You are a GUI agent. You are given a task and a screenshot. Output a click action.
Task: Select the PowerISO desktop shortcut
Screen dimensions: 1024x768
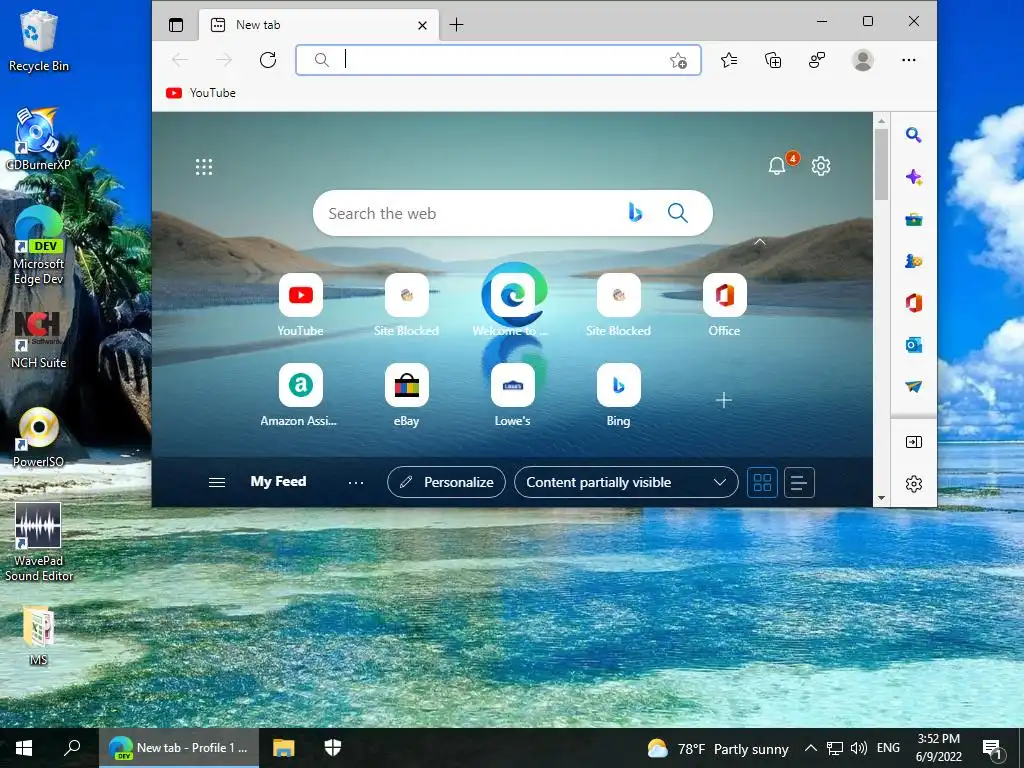coord(39,438)
